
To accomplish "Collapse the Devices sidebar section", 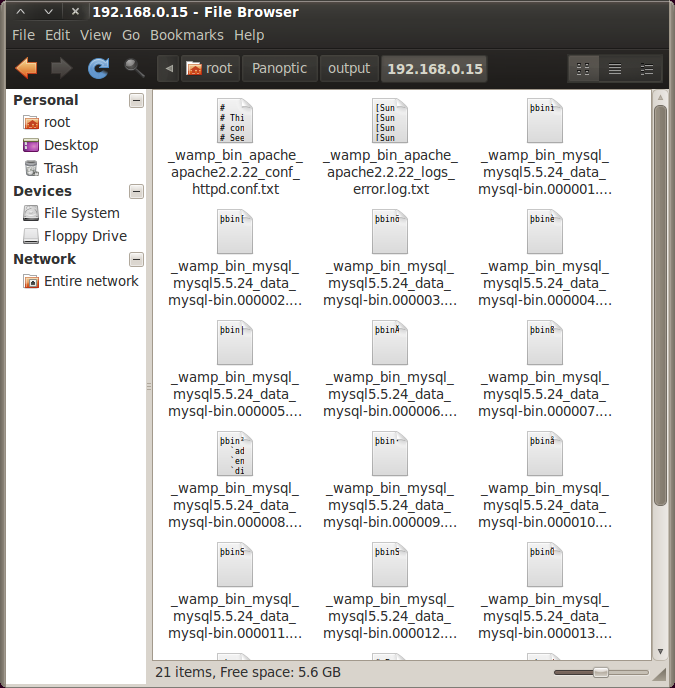I will click(x=136, y=191).
